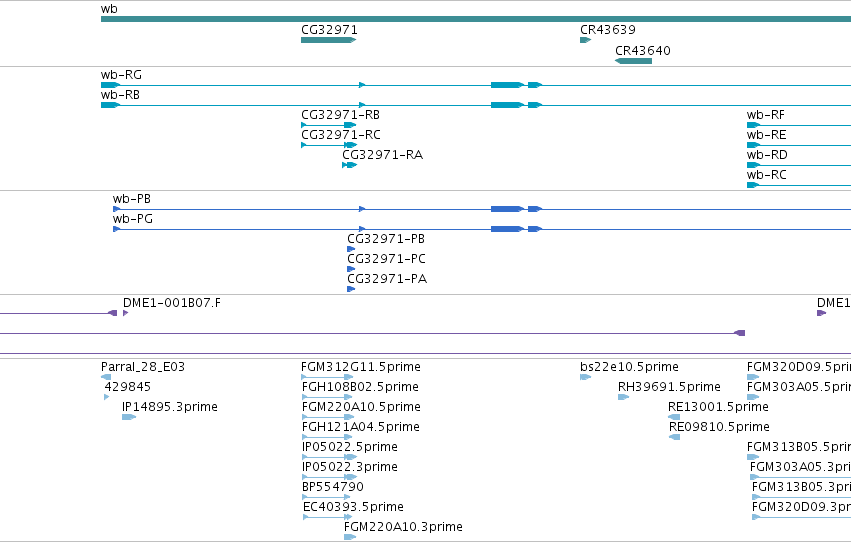Click the large exon on wb-PB
851x542 pixels.
[507, 209]
